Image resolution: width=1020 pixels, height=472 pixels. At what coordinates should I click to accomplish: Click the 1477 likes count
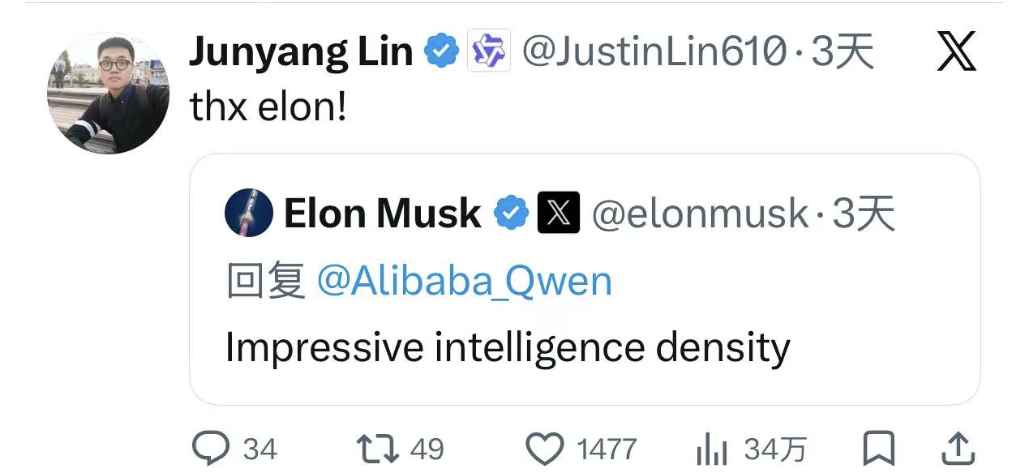pos(606,449)
